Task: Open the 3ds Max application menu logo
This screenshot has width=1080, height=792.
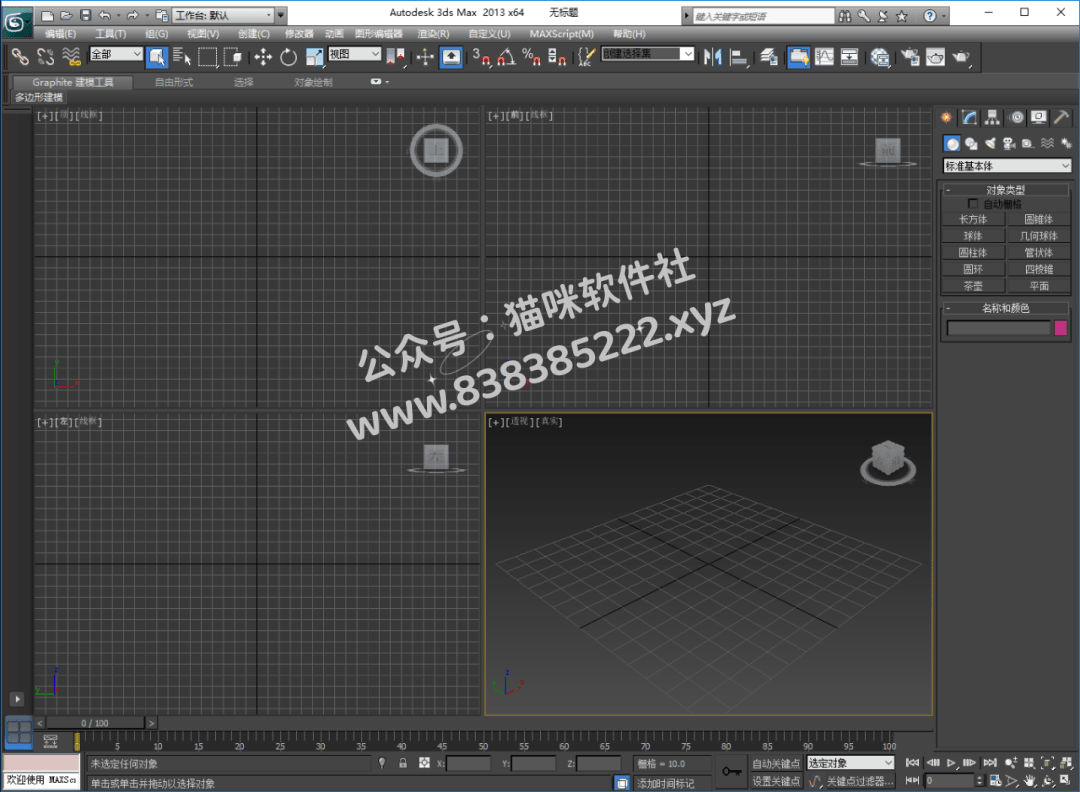Action: tap(16, 22)
